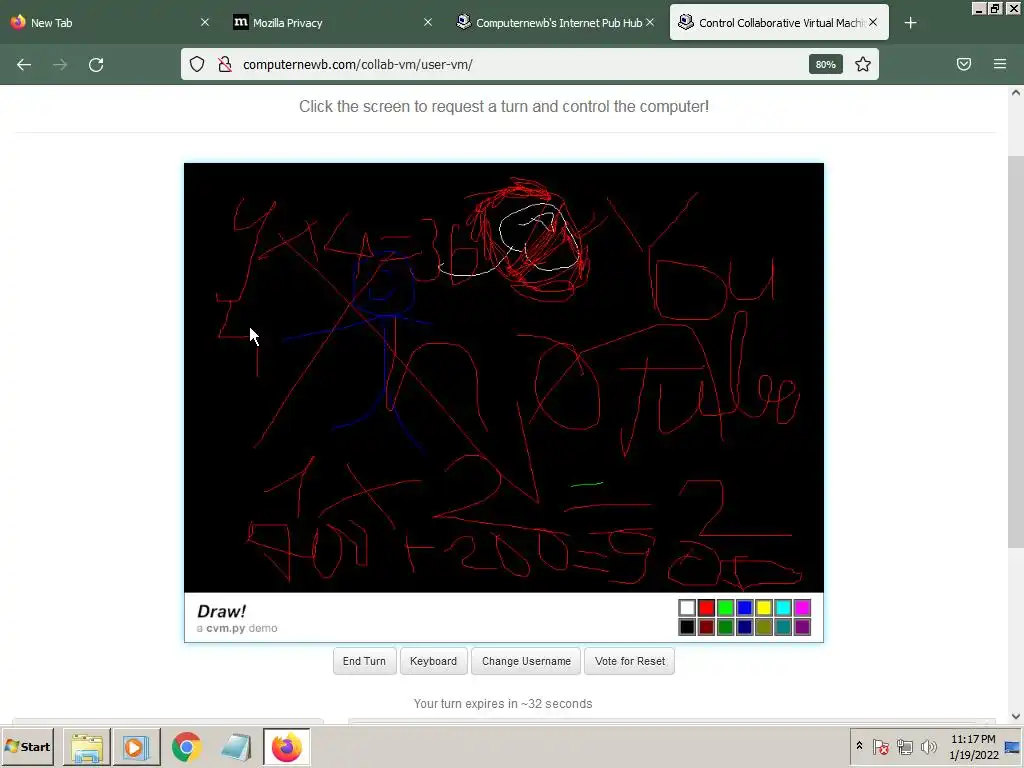Select the purple color swatch
1024x768 pixels.
pyautogui.click(x=802, y=627)
